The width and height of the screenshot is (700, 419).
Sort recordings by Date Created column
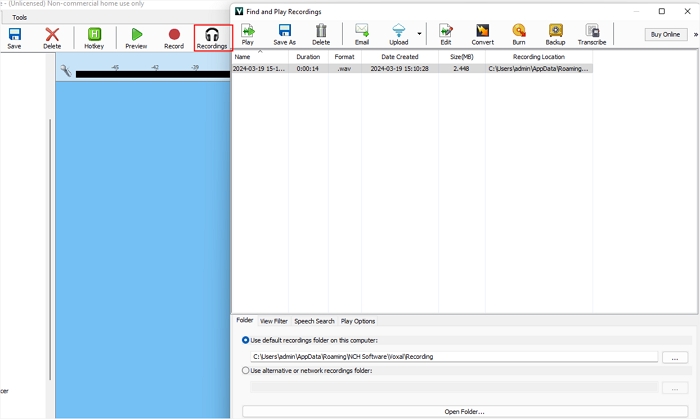click(400, 58)
